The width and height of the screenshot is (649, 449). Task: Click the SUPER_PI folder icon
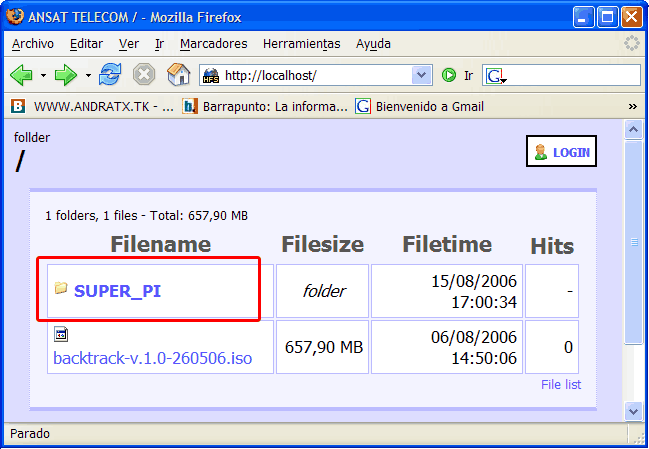tap(61, 289)
